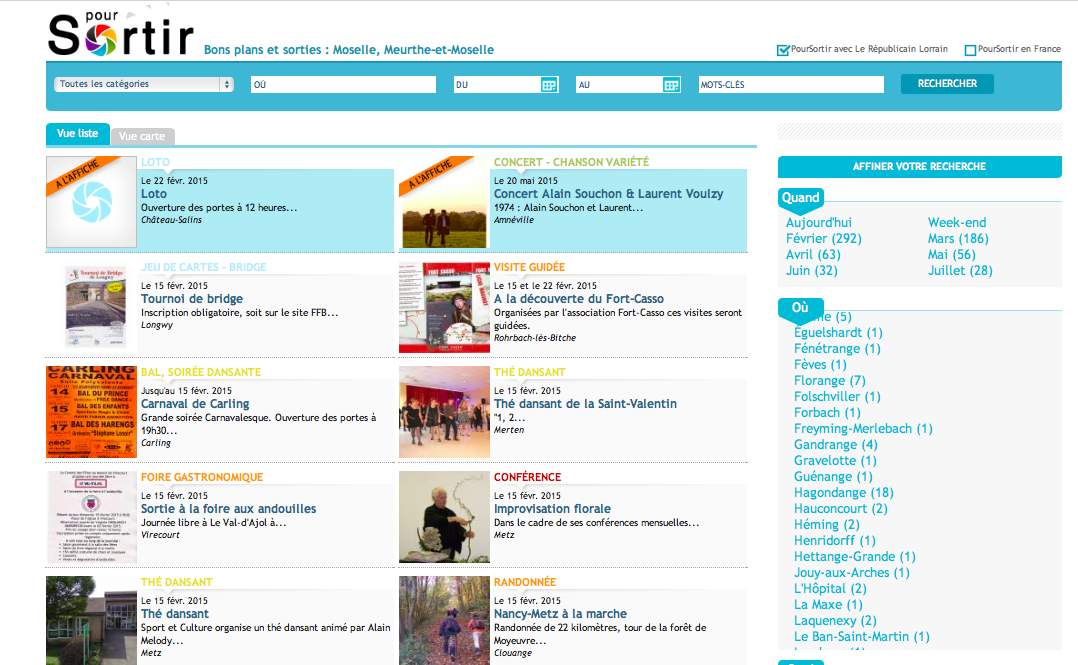Screen dimensions: 1078x665
Task: Filter events by Avril (63)
Action: [813, 254]
